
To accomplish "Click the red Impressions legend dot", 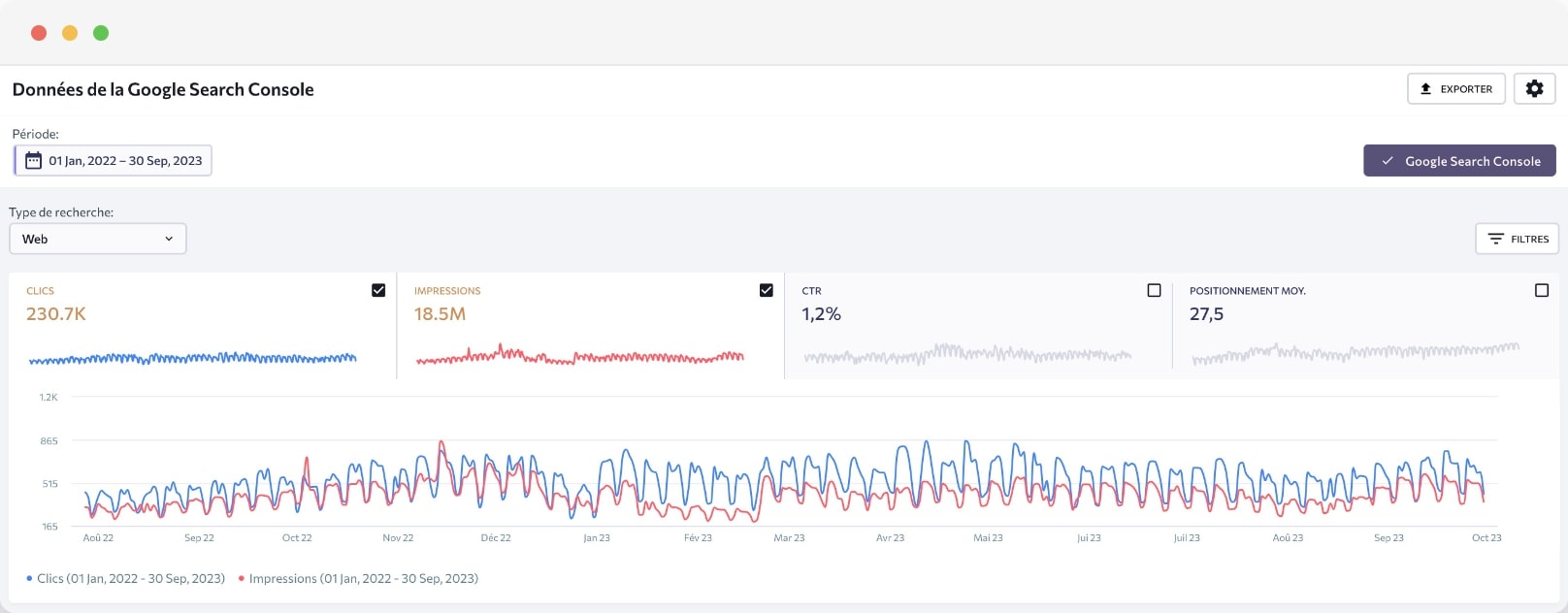I will point(241,579).
